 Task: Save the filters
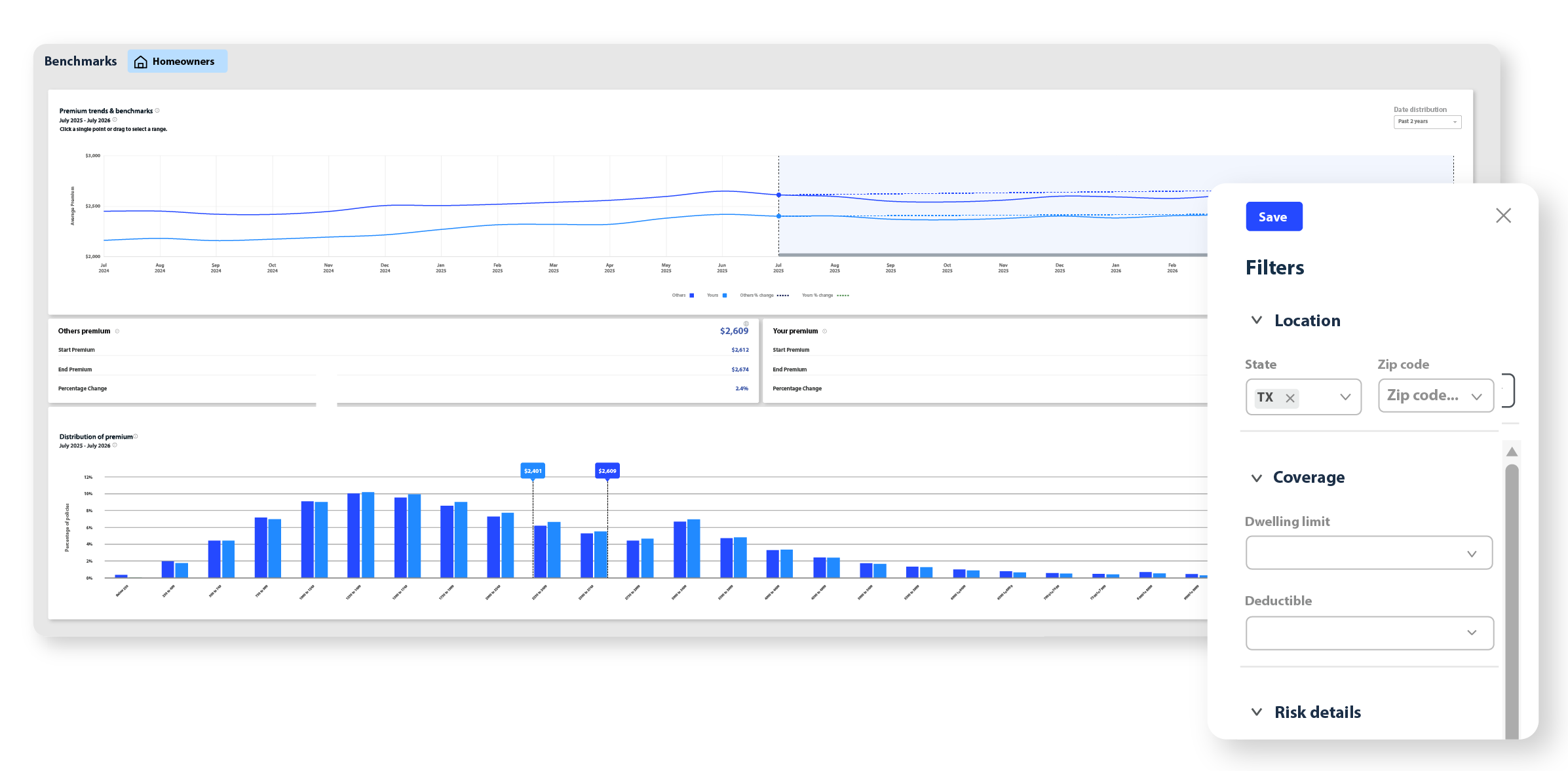coord(1274,217)
